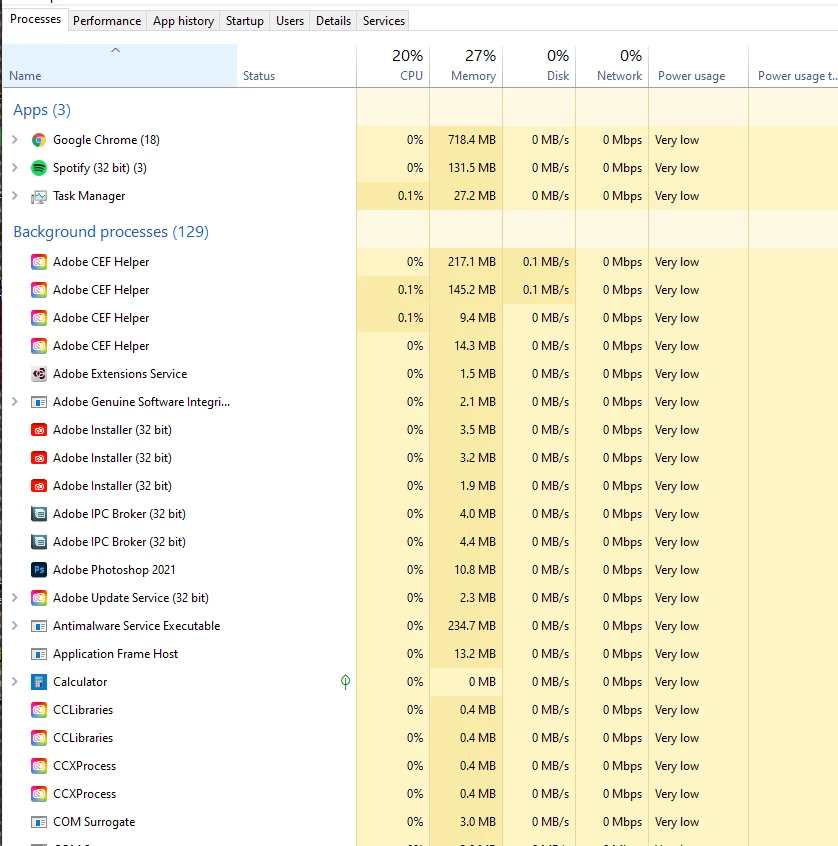Viewport: 838px width, 846px height.
Task: Sort by the Status column header
Action: click(x=296, y=66)
